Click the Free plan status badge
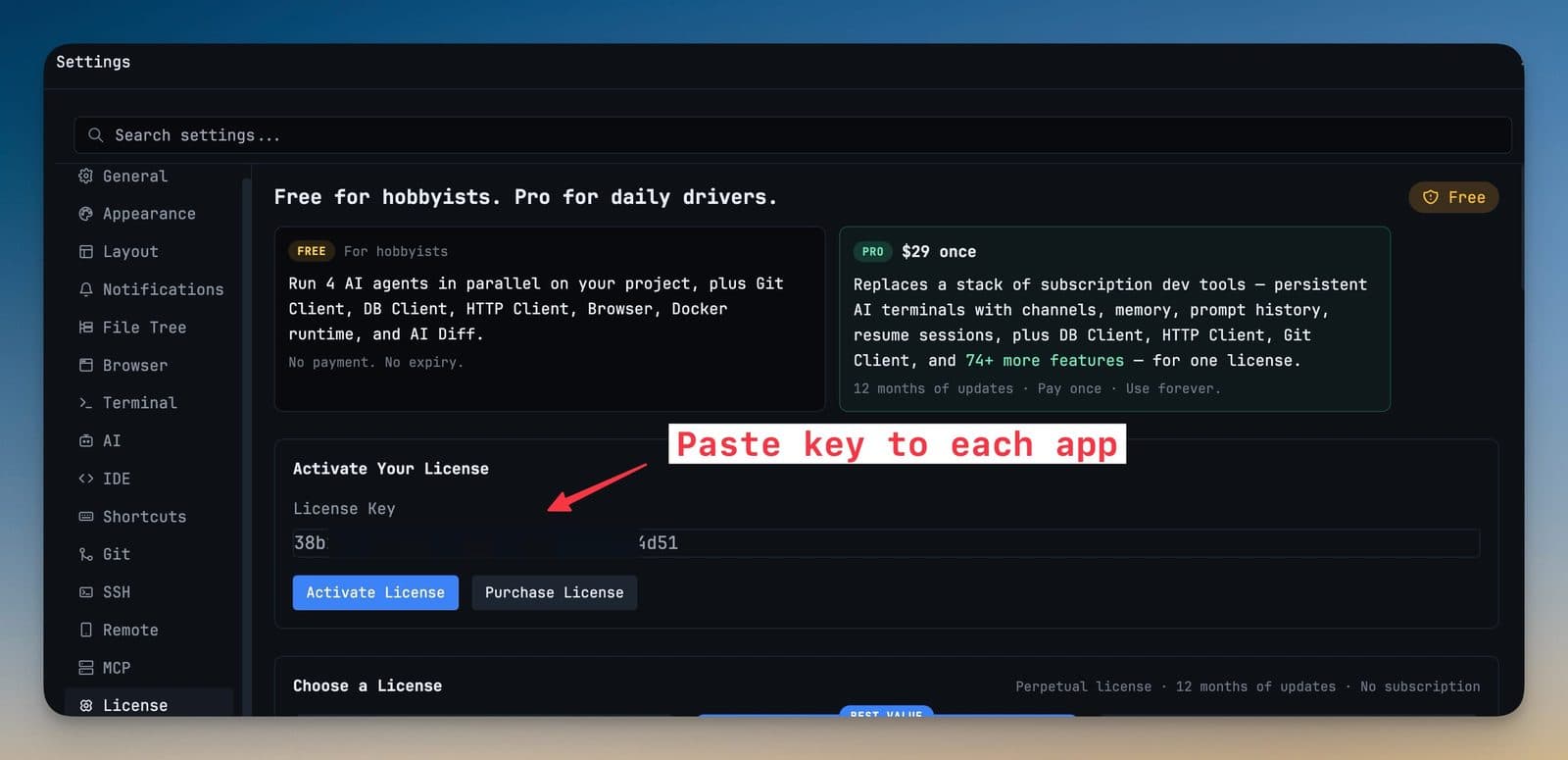 click(x=1453, y=197)
